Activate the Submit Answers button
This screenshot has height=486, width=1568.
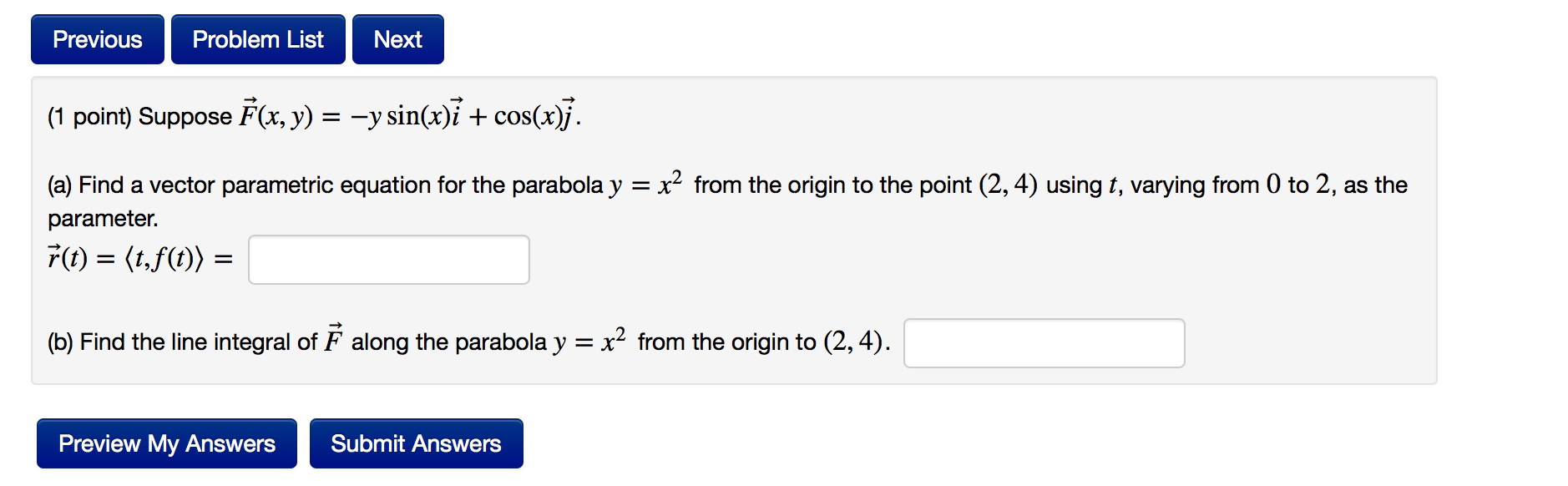pos(415,443)
